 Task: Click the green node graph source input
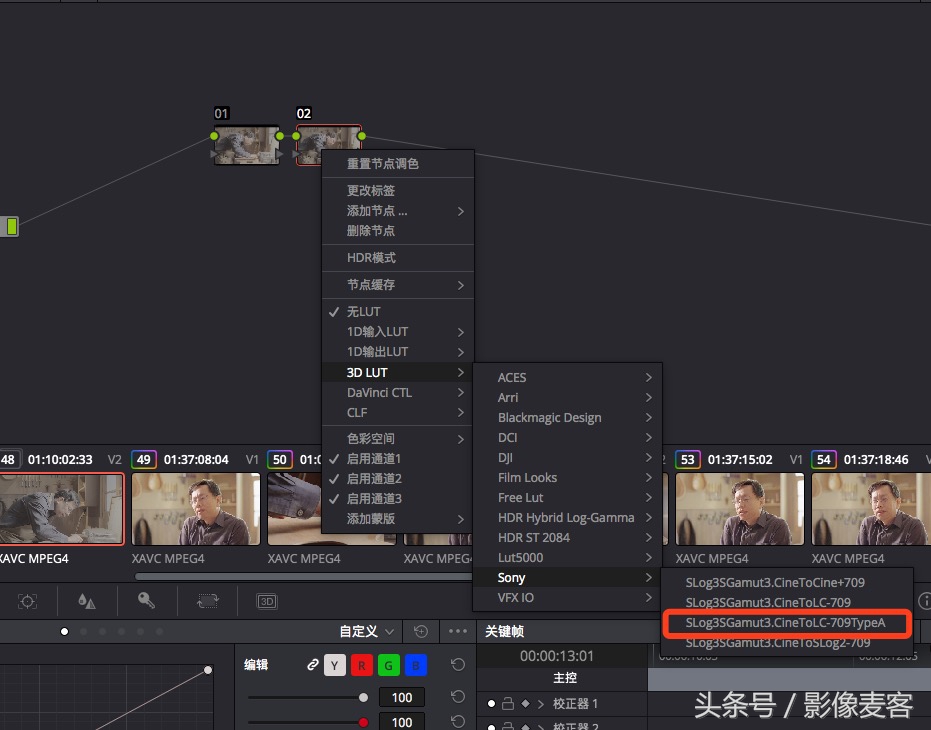[11, 226]
